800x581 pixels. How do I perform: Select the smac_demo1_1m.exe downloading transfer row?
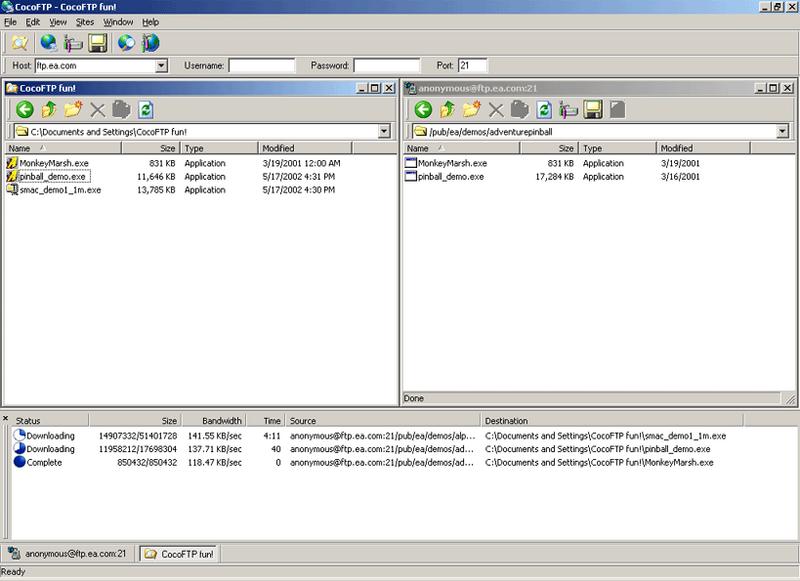click(403, 436)
